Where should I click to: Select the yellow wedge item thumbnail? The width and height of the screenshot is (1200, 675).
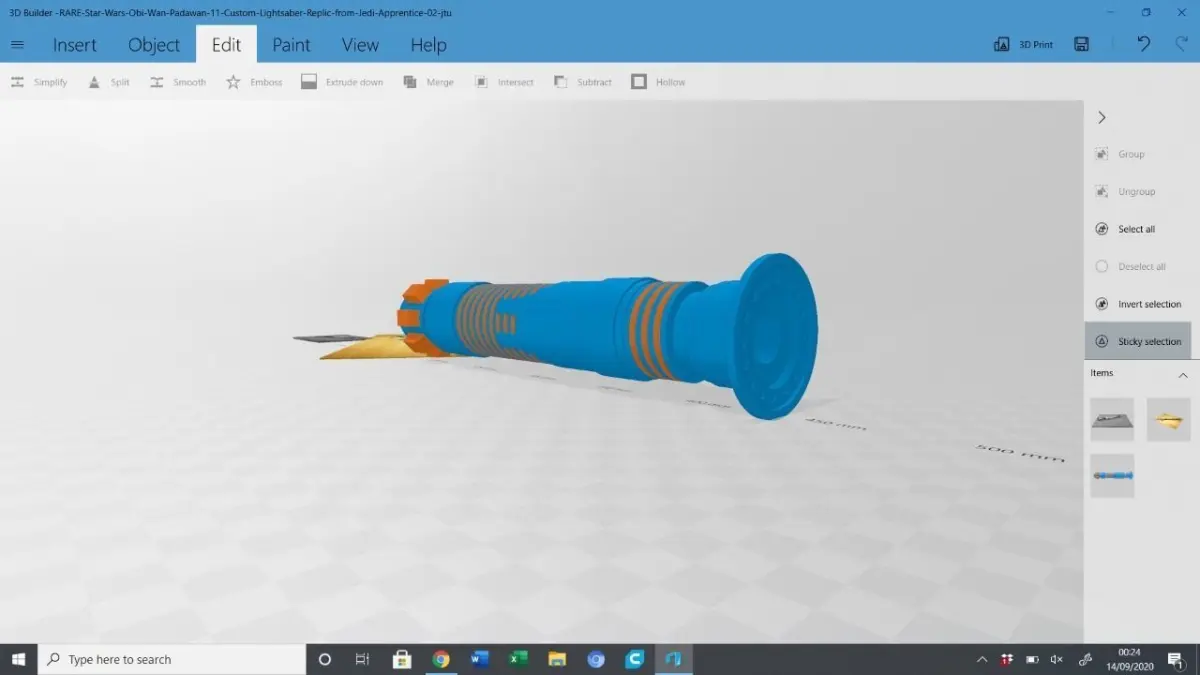click(x=1168, y=420)
